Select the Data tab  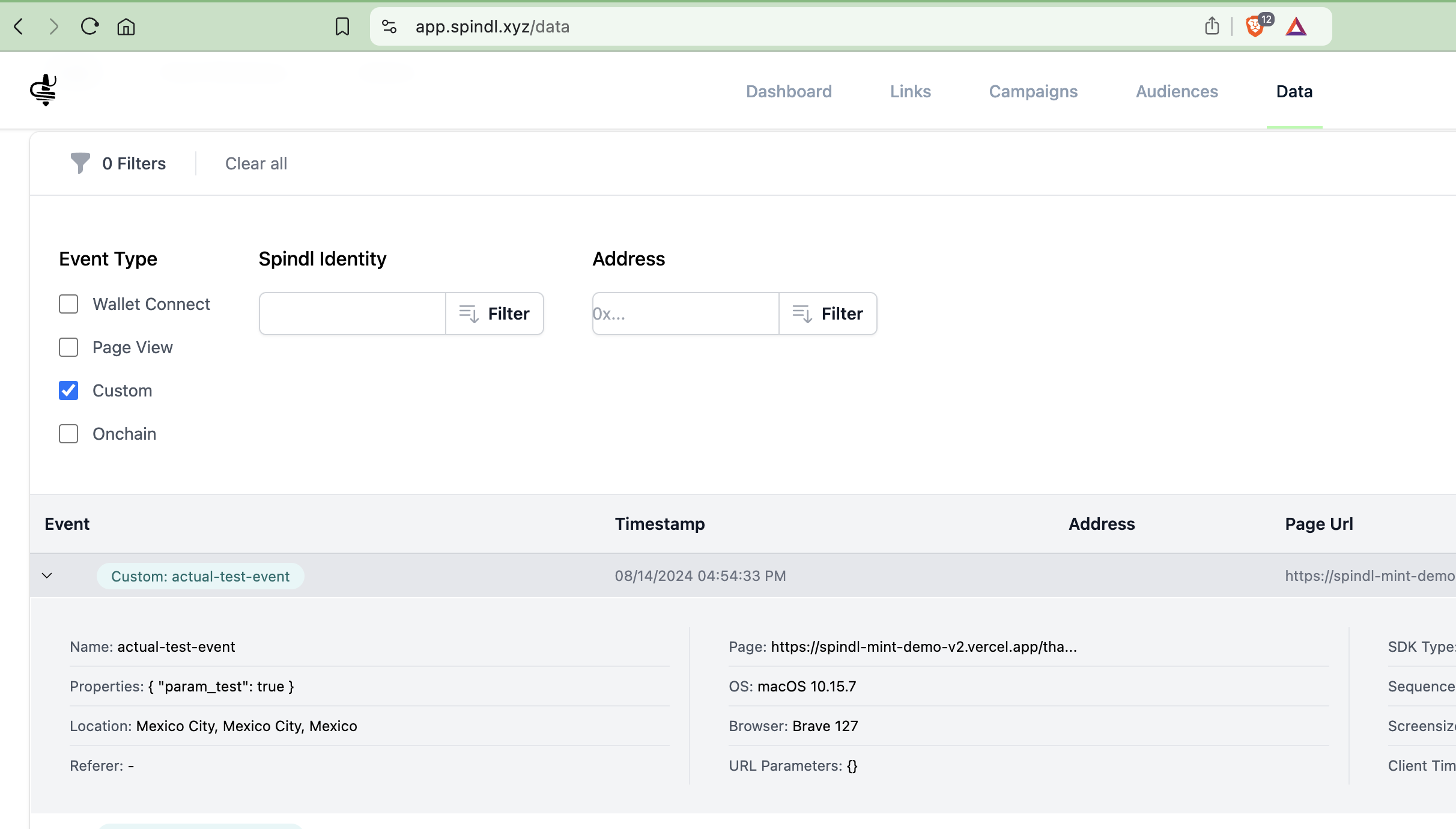[1294, 91]
